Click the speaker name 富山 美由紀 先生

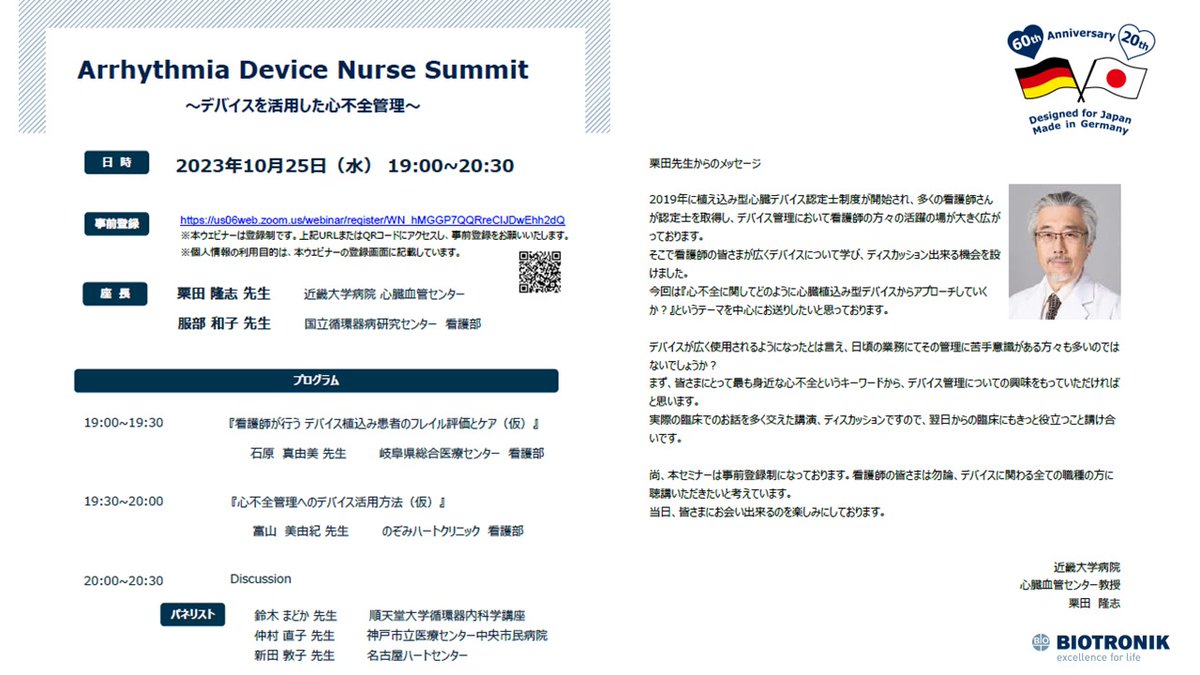(300, 531)
